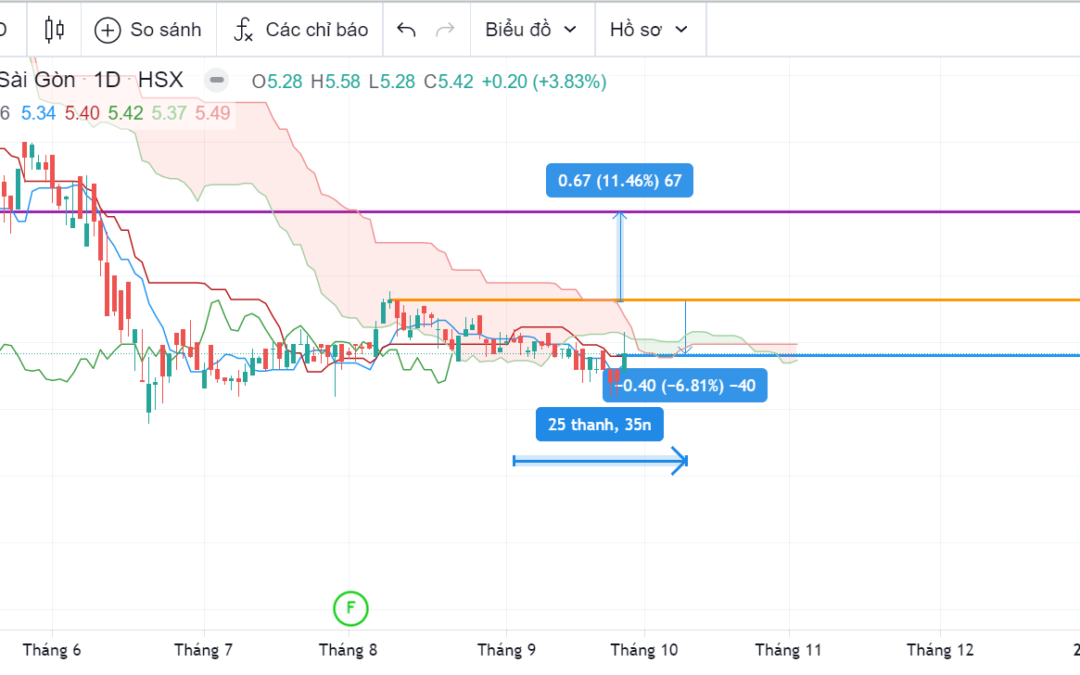The image size is (1080, 675).
Task: Open Các chỉ báo indicators dialog
Action: click(x=301, y=29)
